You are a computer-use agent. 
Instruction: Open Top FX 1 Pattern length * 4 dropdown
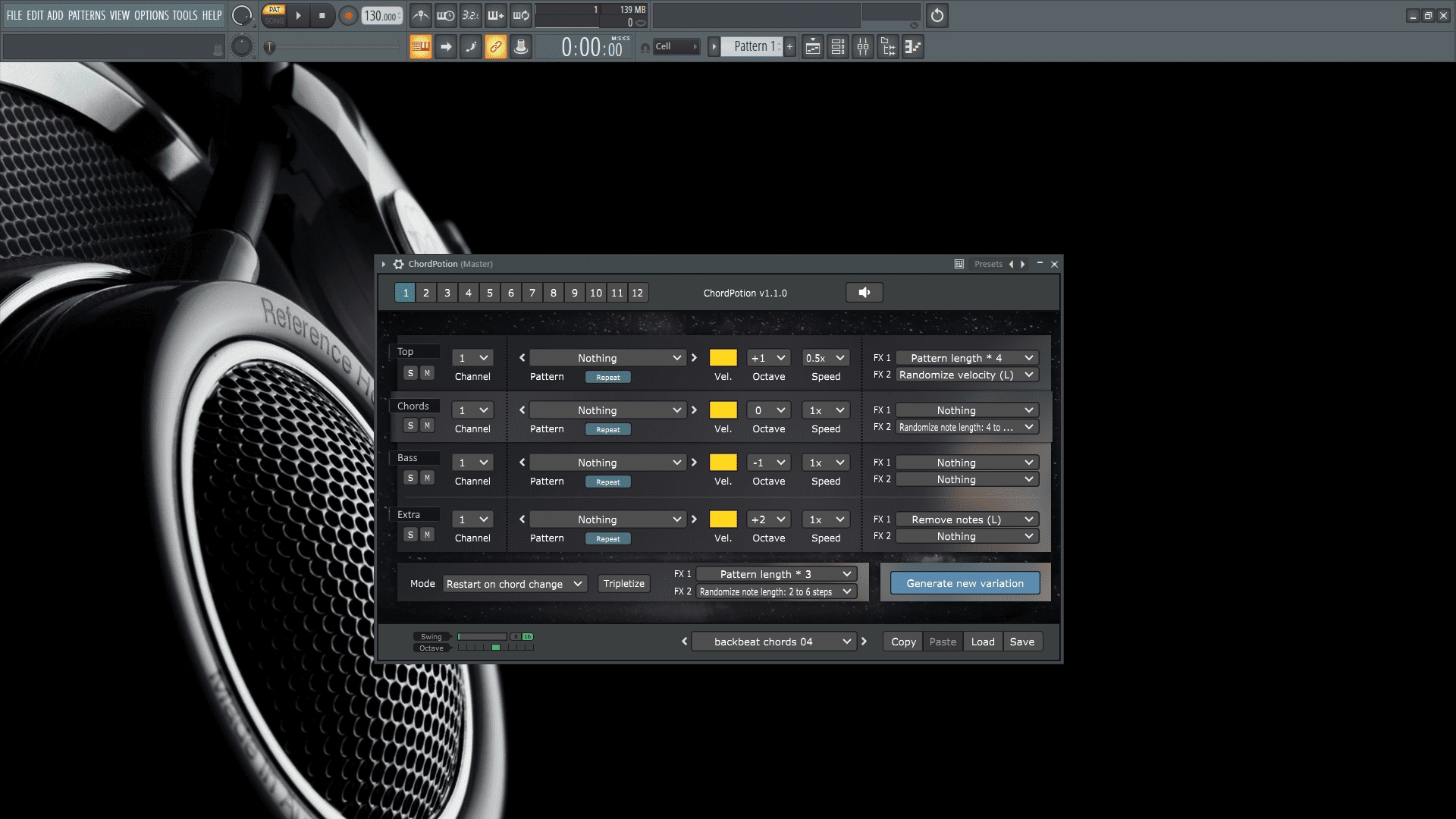coord(967,358)
